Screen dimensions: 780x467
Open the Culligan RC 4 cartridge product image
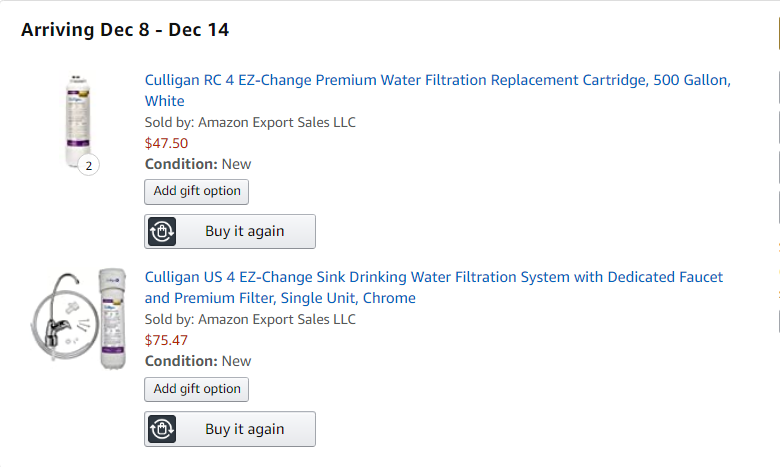click(x=79, y=120)
